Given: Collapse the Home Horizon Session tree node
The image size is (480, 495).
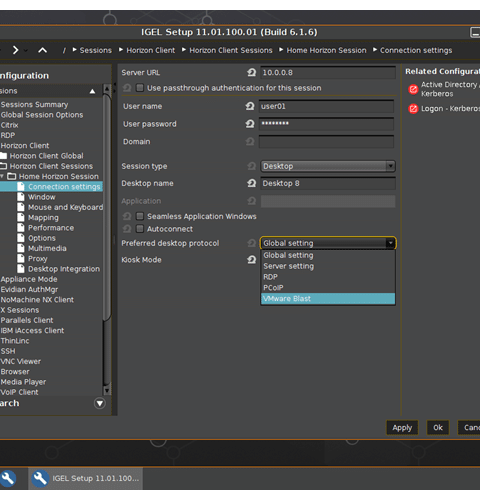Looking at the screenshot, I should [x=2, y=176].
